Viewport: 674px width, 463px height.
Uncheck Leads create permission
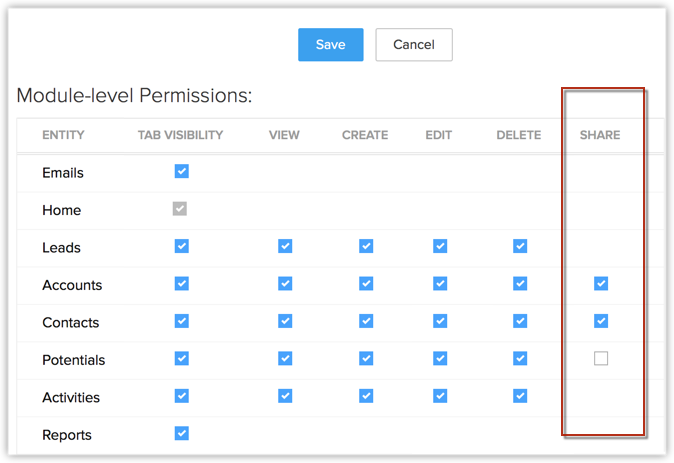pyautogui.click(x=366, y=246)
